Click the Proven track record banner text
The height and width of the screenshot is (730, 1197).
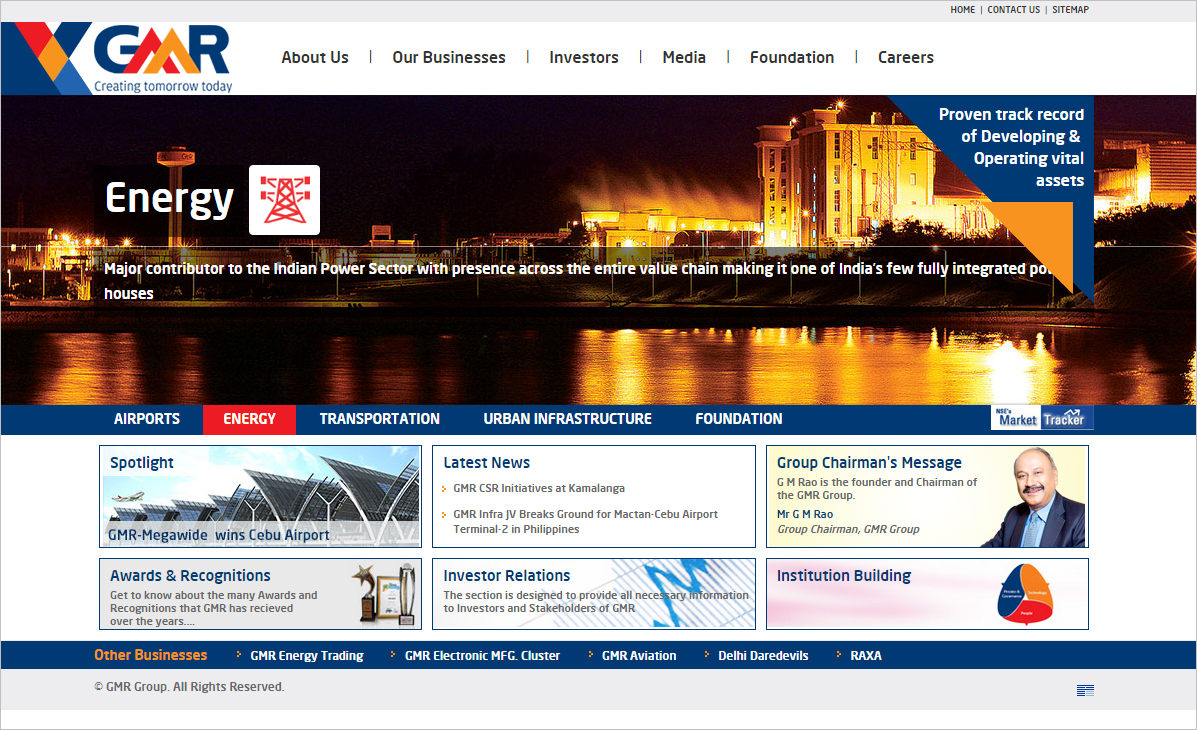[x=1011, y=147]
